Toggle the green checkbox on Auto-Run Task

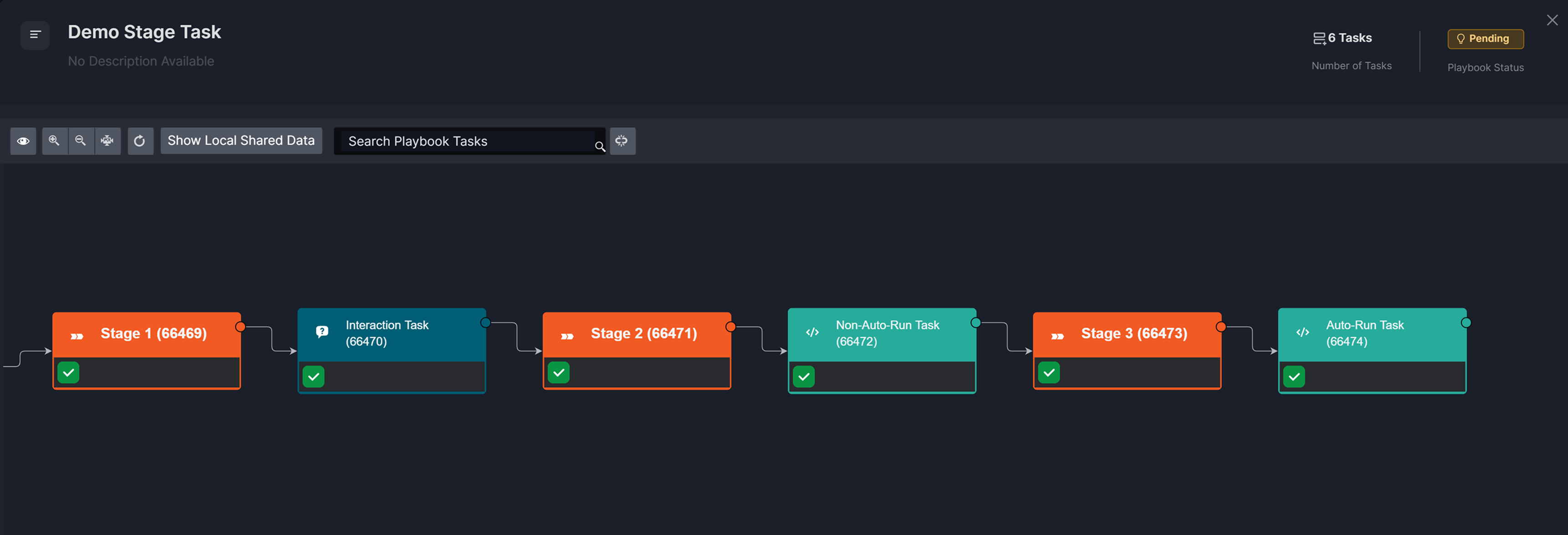point(1294,377)
